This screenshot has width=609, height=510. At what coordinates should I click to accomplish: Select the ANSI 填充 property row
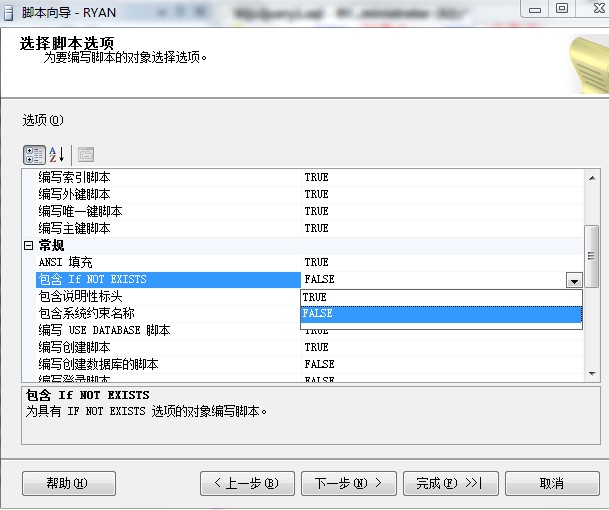[65, 262]
